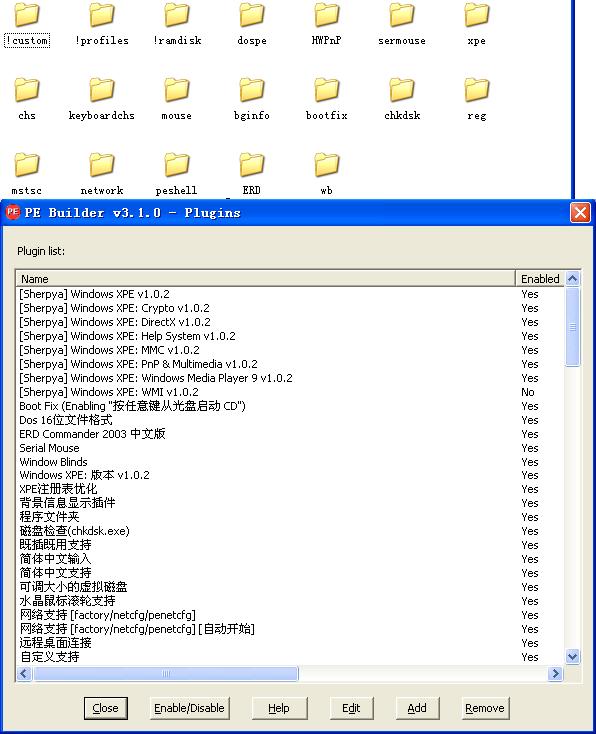Select the dospe folder icon
596x734 pixels.
251,15
